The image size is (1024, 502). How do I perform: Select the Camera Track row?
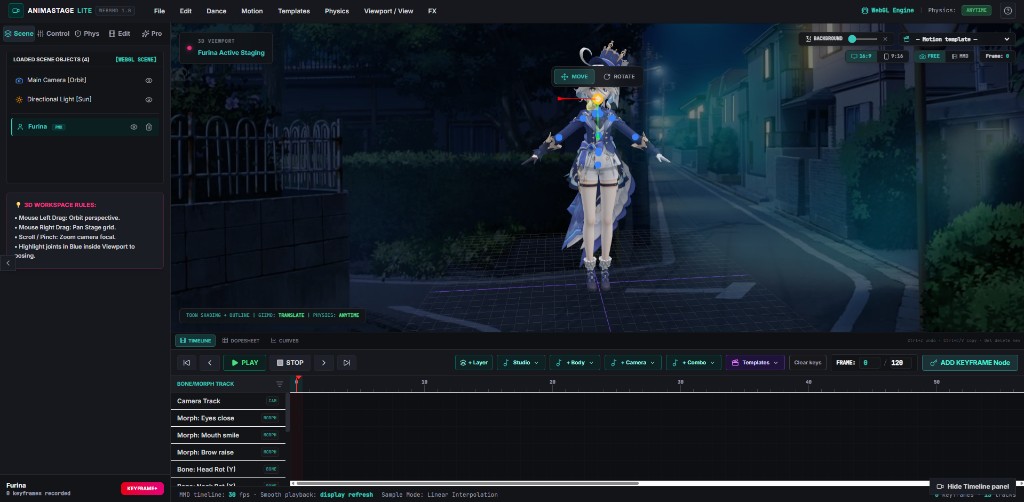point(229,401)
